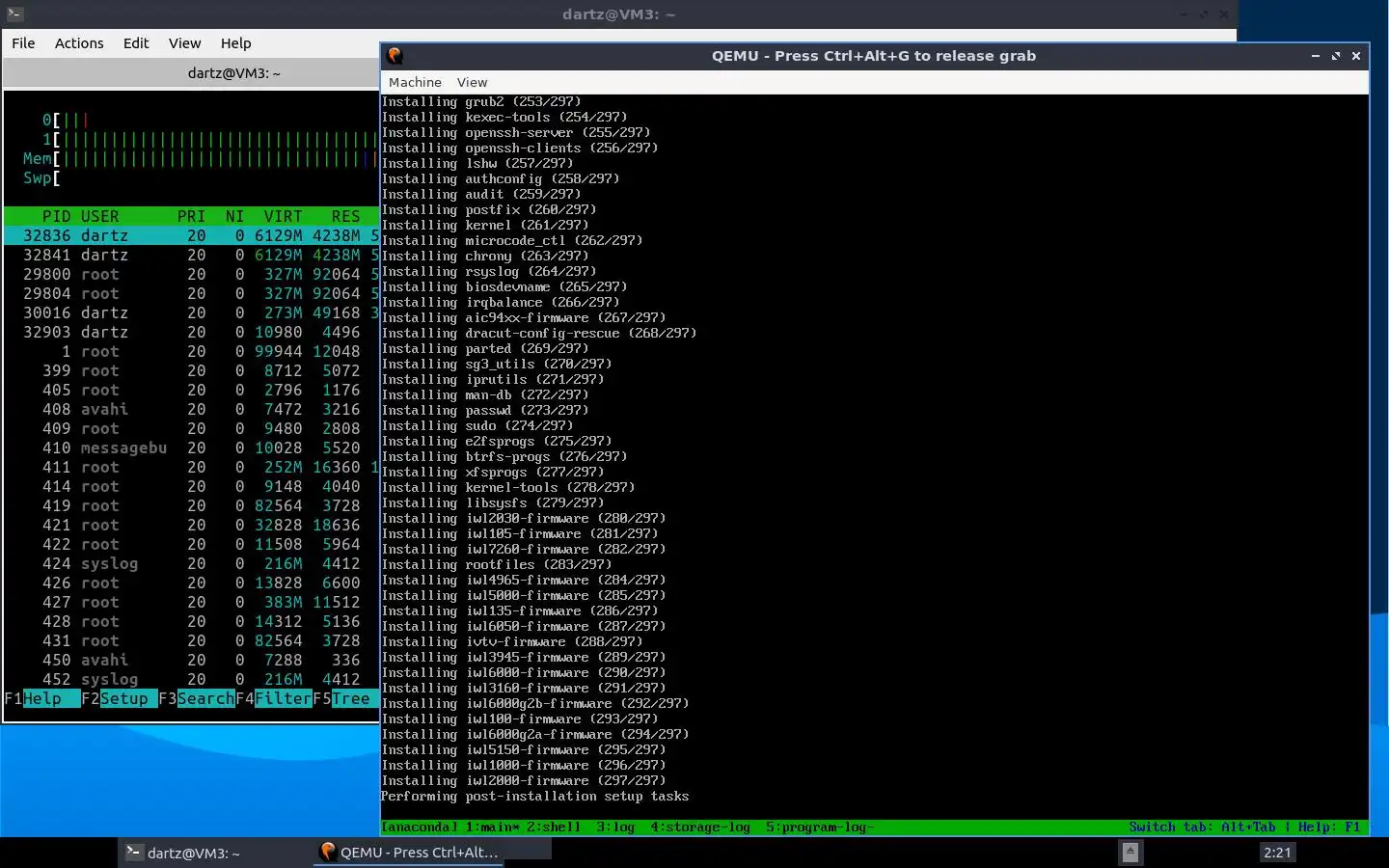Switch to dartz@VM3 terminal via taskbar
This screenshot has width=1389, height=868.
click(x=214, y=853)
